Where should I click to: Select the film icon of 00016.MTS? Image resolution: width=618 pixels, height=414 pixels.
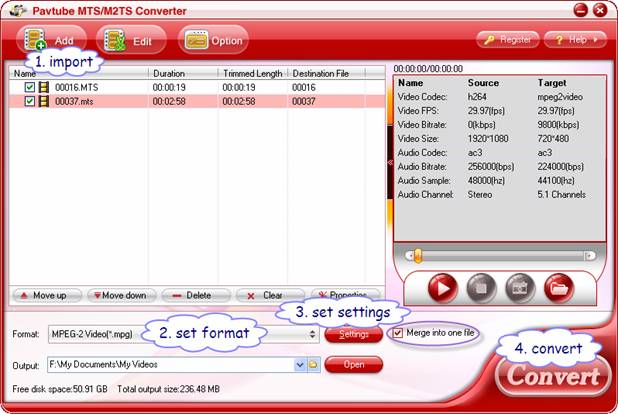(44, 87)
